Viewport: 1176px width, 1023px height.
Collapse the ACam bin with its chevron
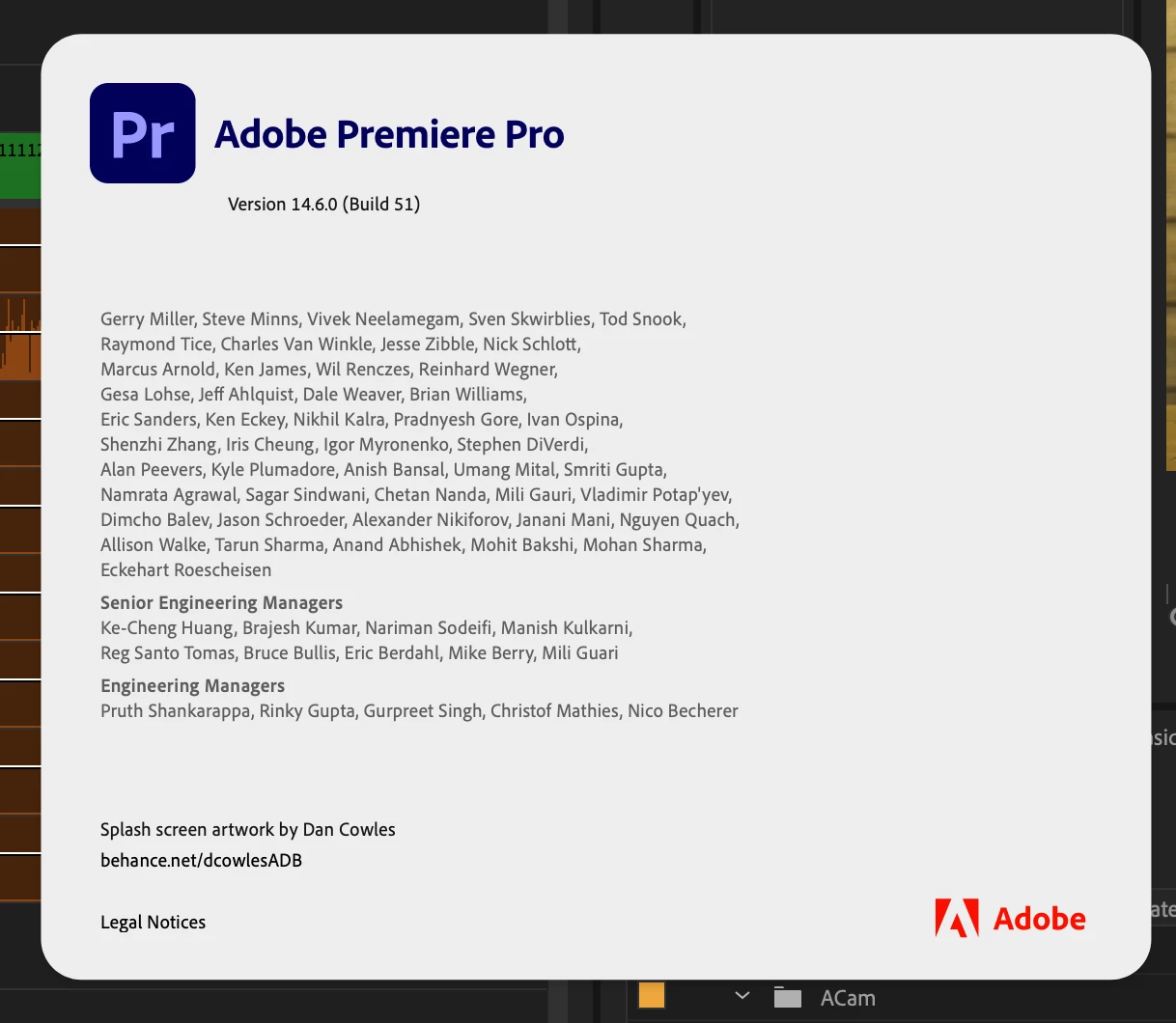click(742, 996)
